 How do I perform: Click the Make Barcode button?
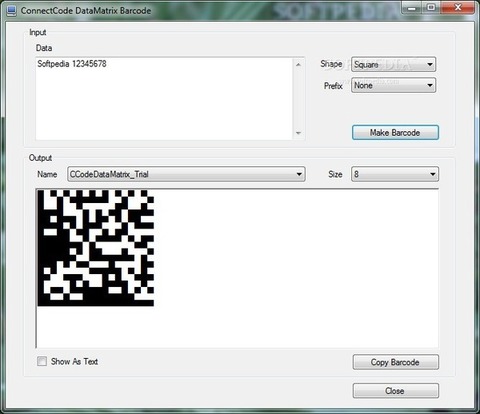point(395,133)
